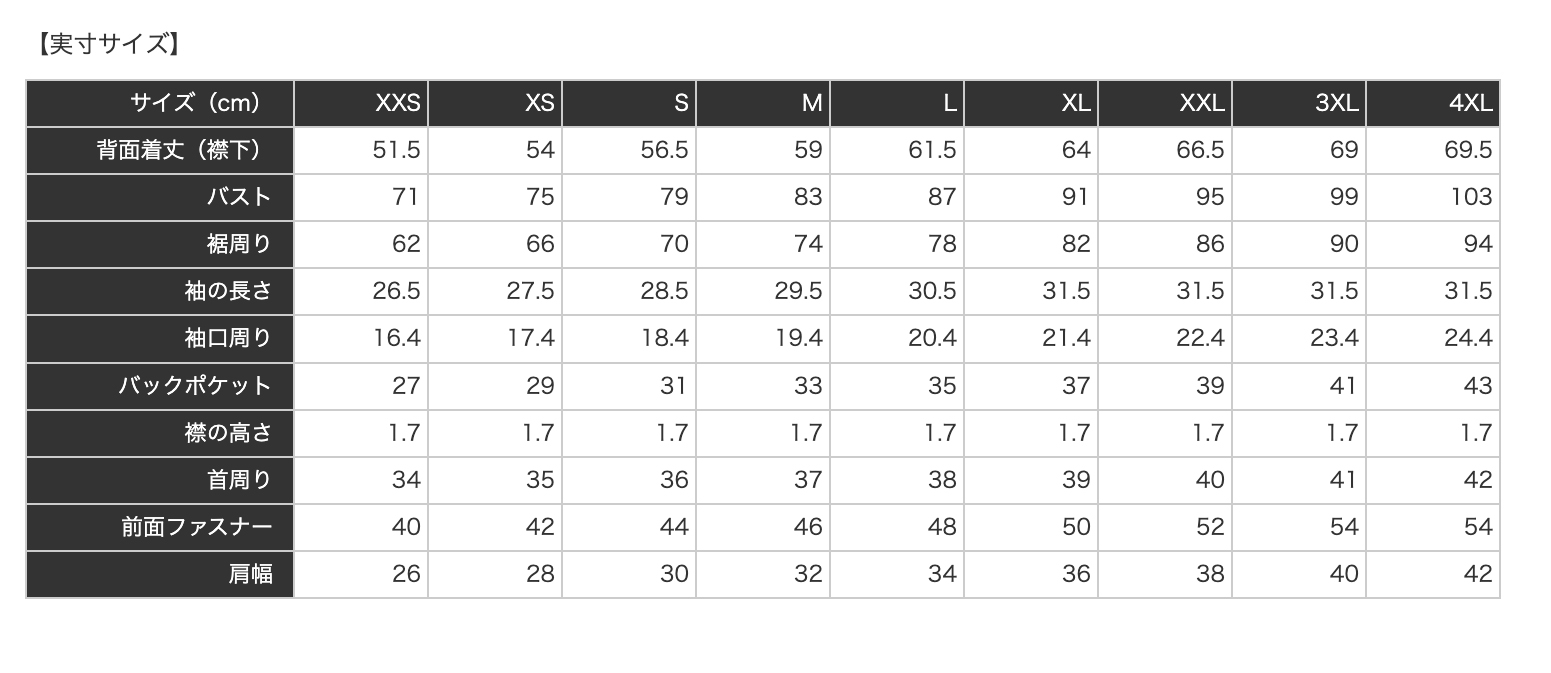Select the M size column header
The width and height of the screenshot is (1551, 673).
[x=811, y=103]
